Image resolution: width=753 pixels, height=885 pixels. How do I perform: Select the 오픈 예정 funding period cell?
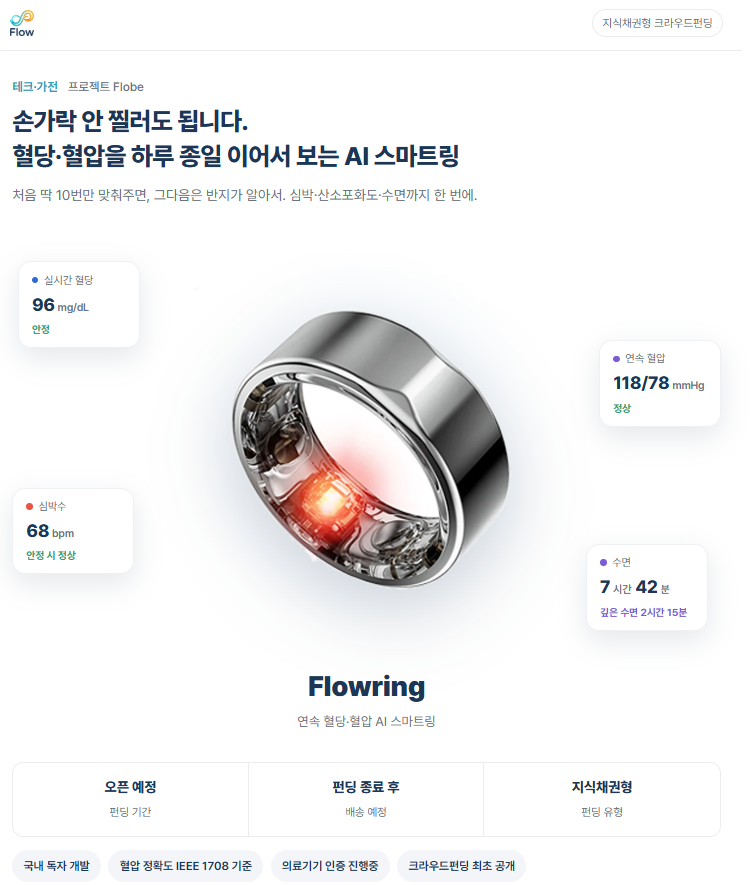pyautogui.click(x=130, y=799)
